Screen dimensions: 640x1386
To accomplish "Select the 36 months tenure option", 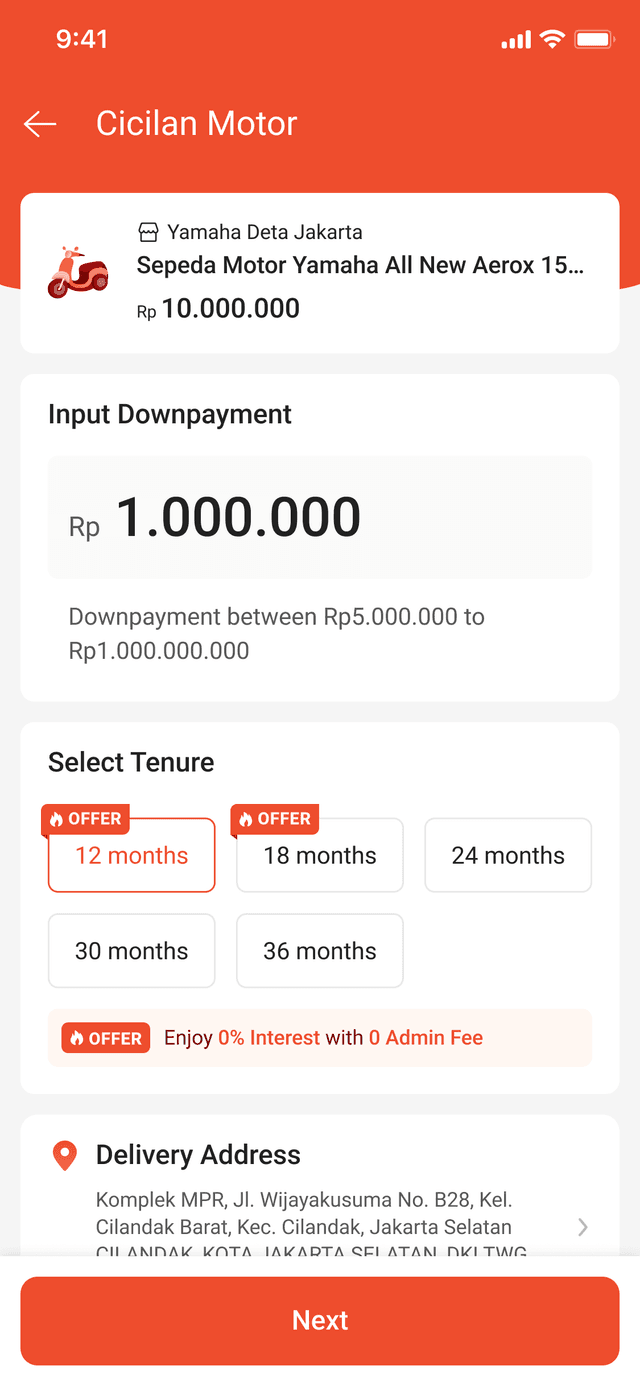I will pyautogui.click(x=319, y=951).
